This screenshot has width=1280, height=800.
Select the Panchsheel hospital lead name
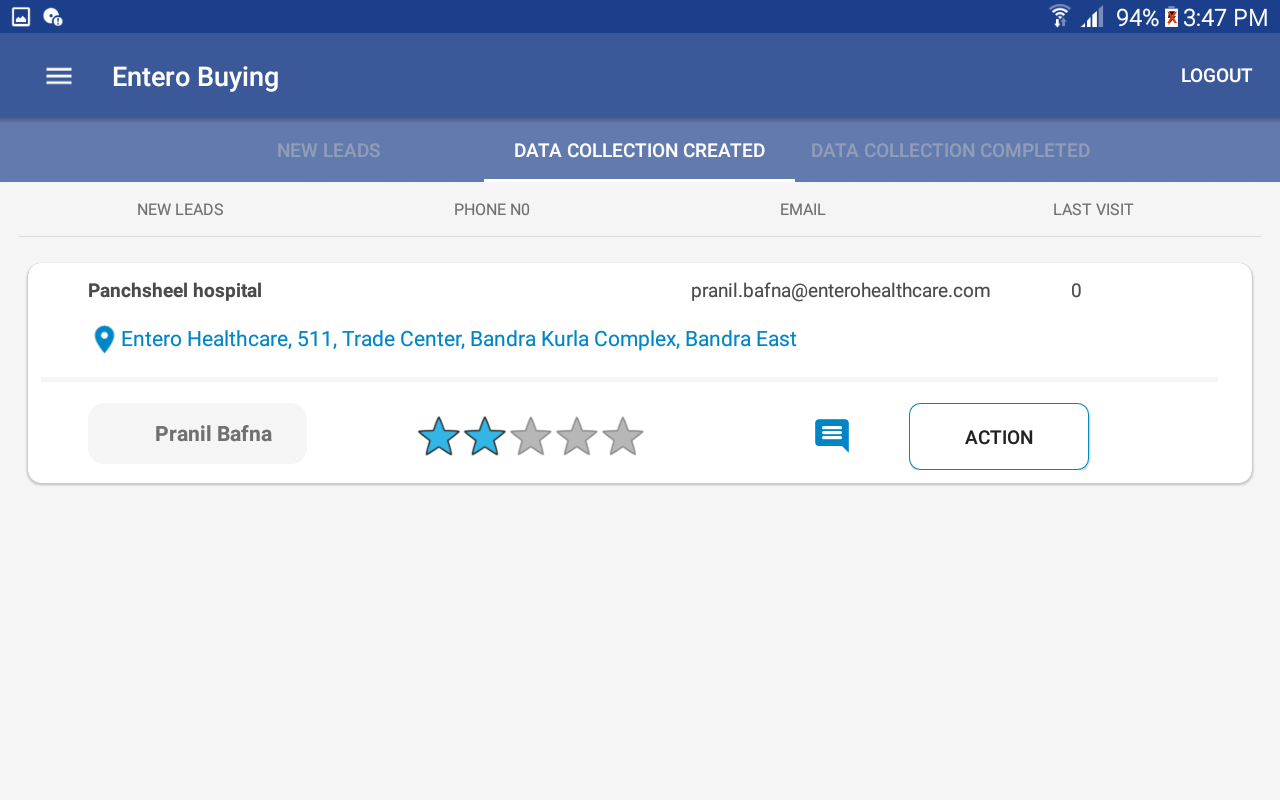click(x=175, y=291)
